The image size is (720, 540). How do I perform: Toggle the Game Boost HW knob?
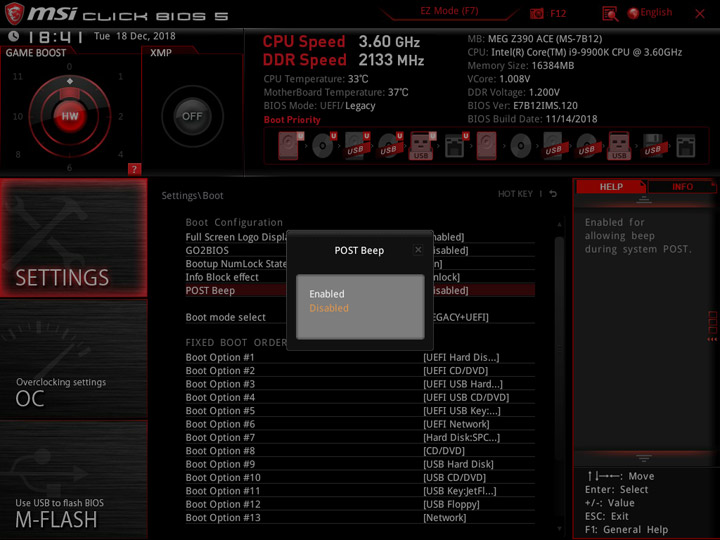coord(70,116)
